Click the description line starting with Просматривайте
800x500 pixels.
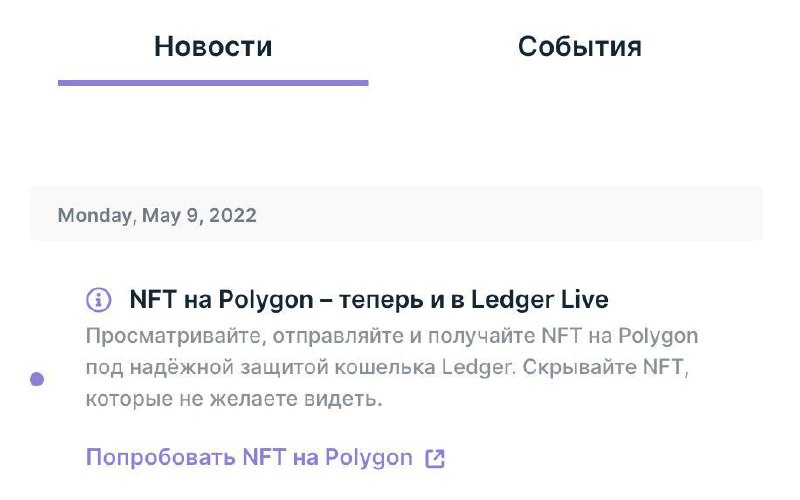(392, 334)
